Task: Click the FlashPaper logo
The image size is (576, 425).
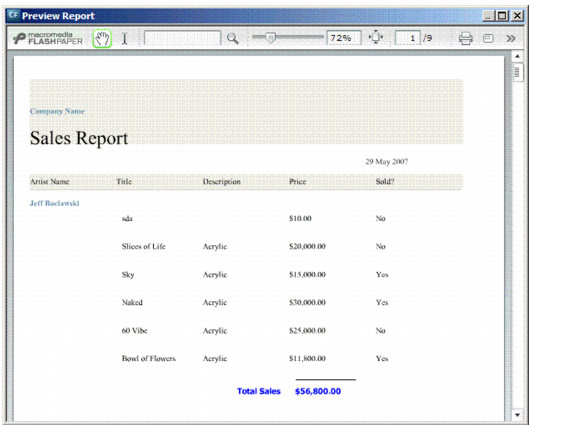Action: pyautogui.click(x=48, y=38)
